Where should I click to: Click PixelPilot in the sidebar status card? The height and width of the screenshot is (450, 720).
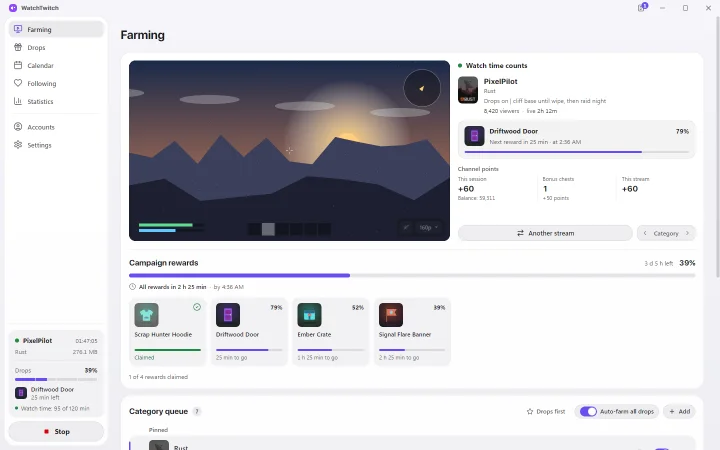point(37,341)
